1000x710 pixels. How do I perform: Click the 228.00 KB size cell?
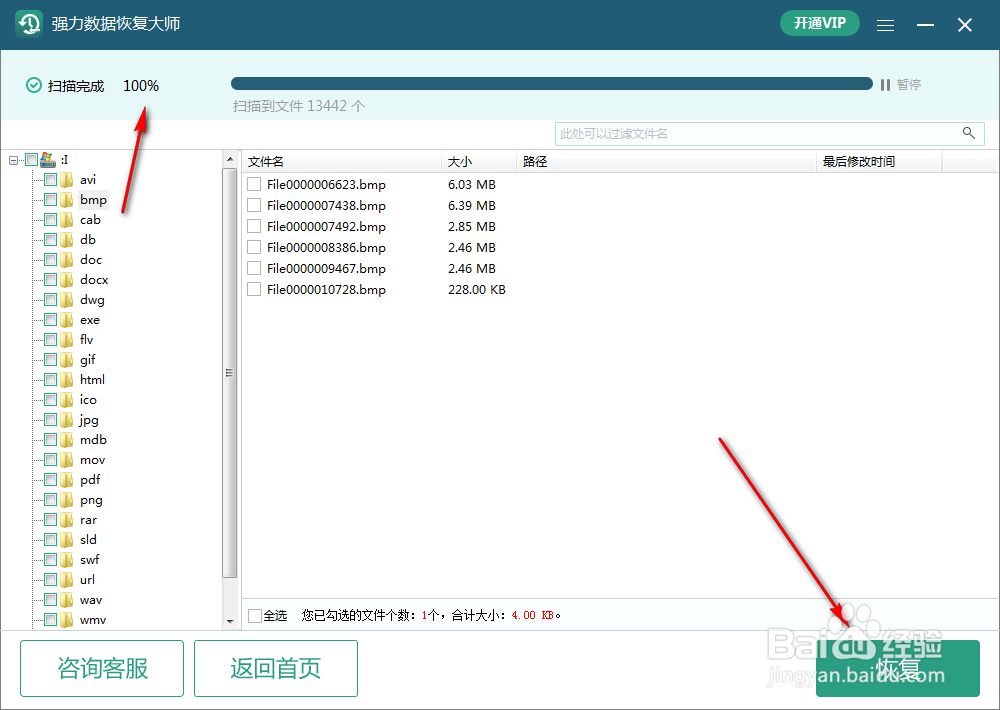click(477, 290)
